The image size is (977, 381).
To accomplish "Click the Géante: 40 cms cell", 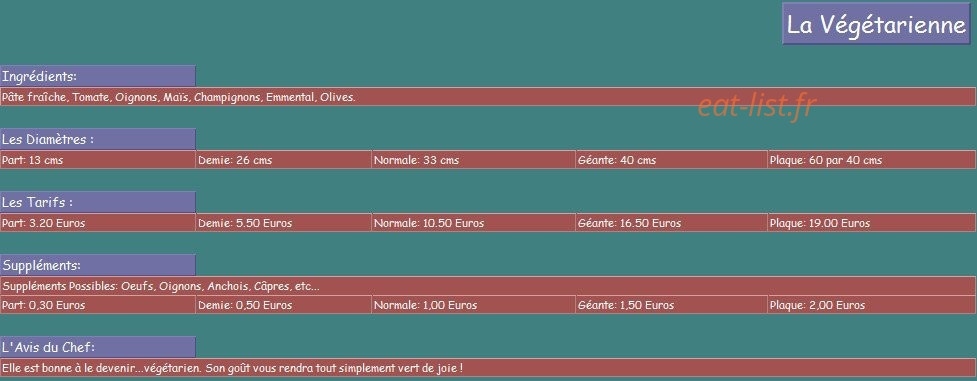I will coord(672,160).
